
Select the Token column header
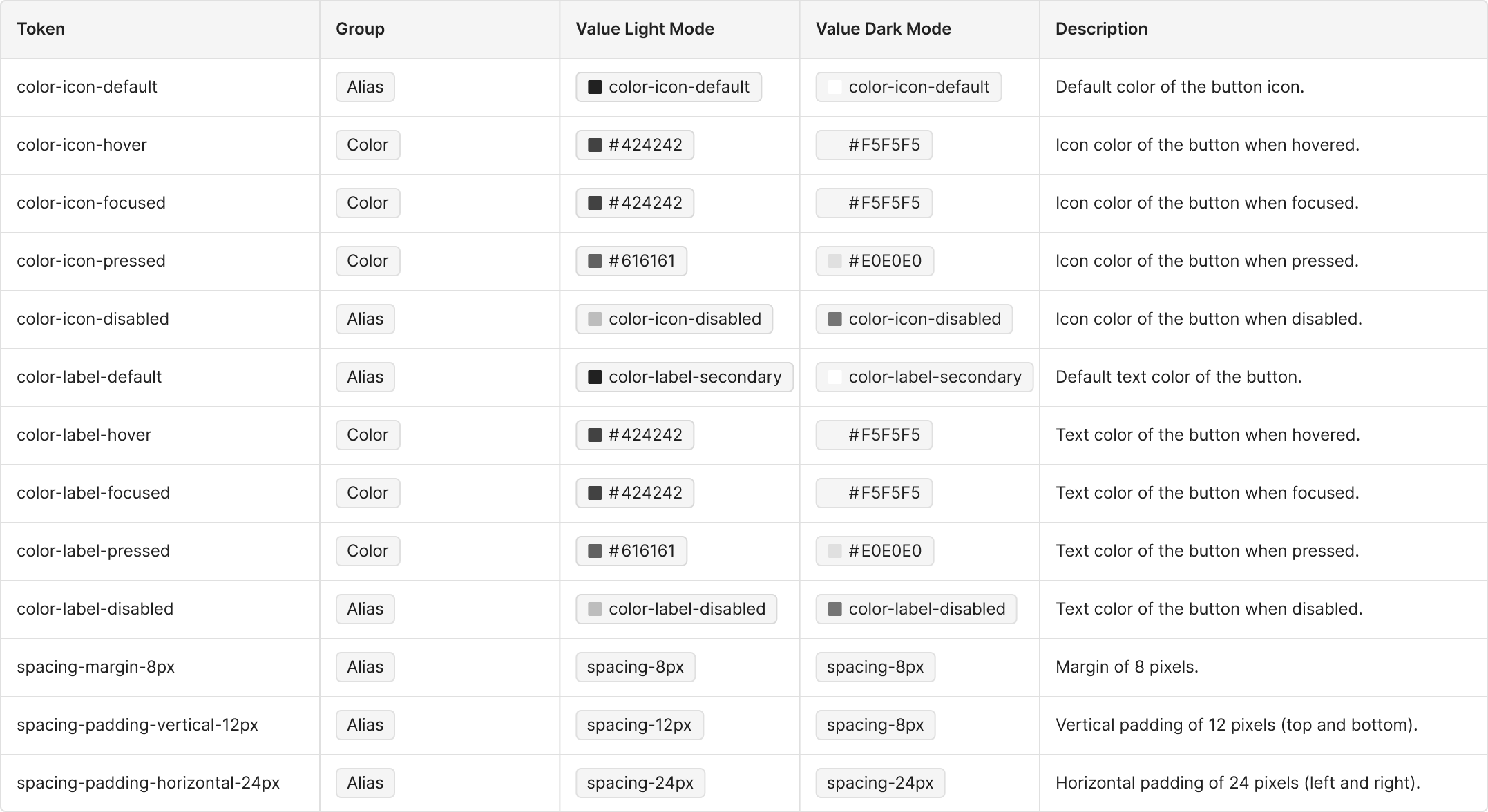coord(41,29)
